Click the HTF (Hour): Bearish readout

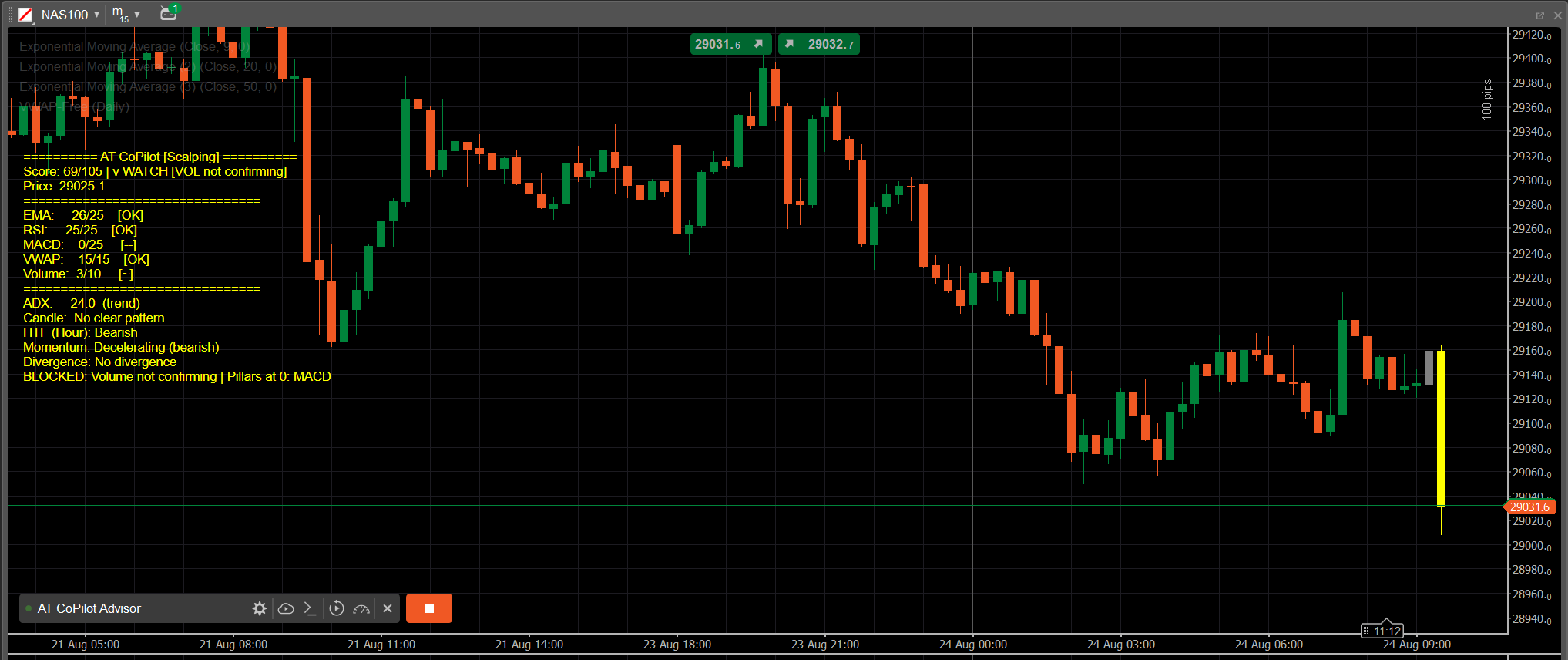pos(80,332)
